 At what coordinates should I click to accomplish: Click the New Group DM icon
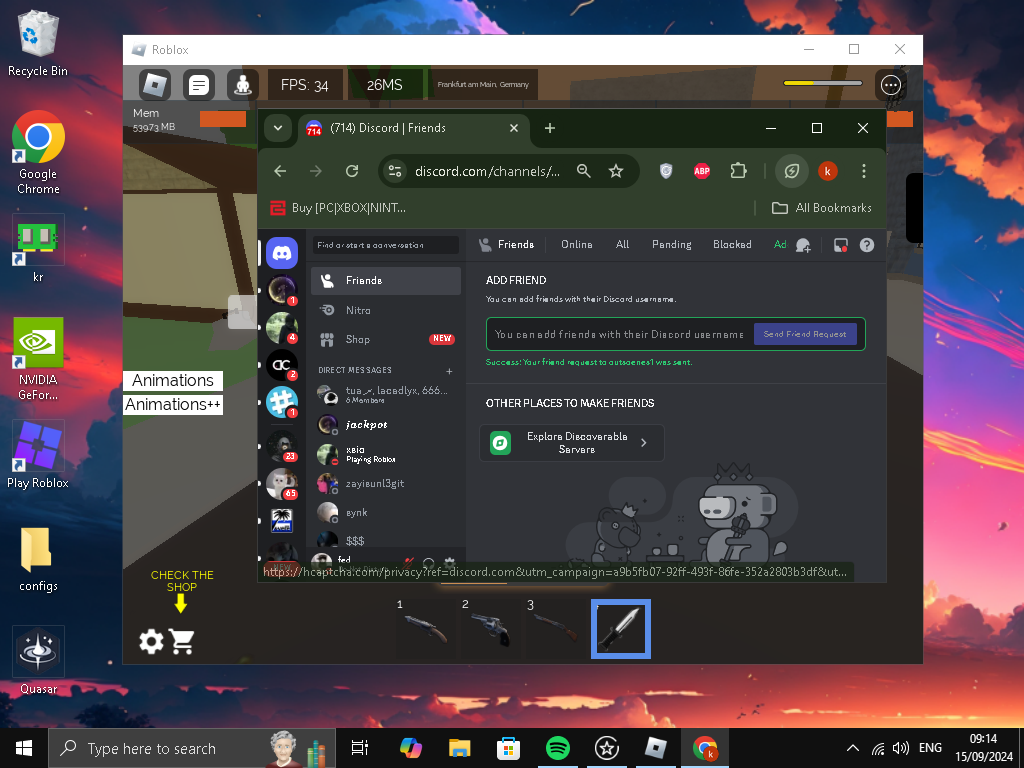click(803, 245)
